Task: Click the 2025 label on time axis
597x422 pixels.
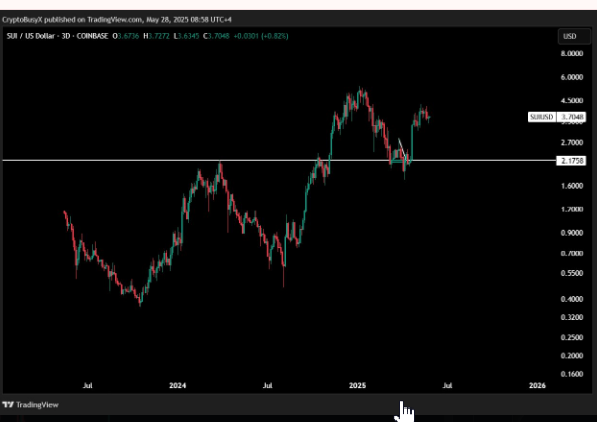Action: 357,385
